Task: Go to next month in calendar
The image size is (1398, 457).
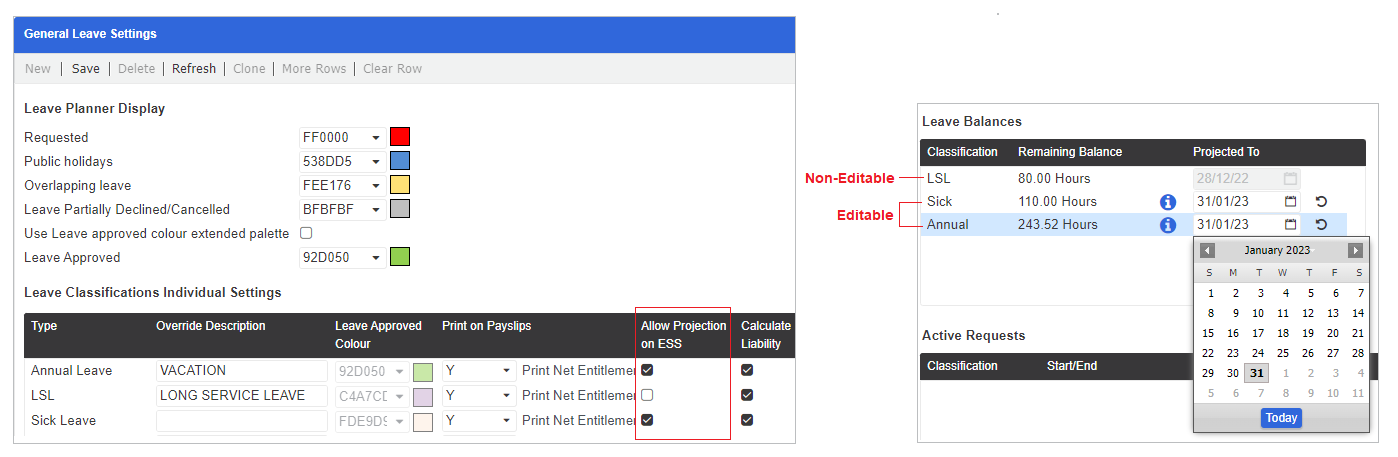Action: (x=1355, y=251)
